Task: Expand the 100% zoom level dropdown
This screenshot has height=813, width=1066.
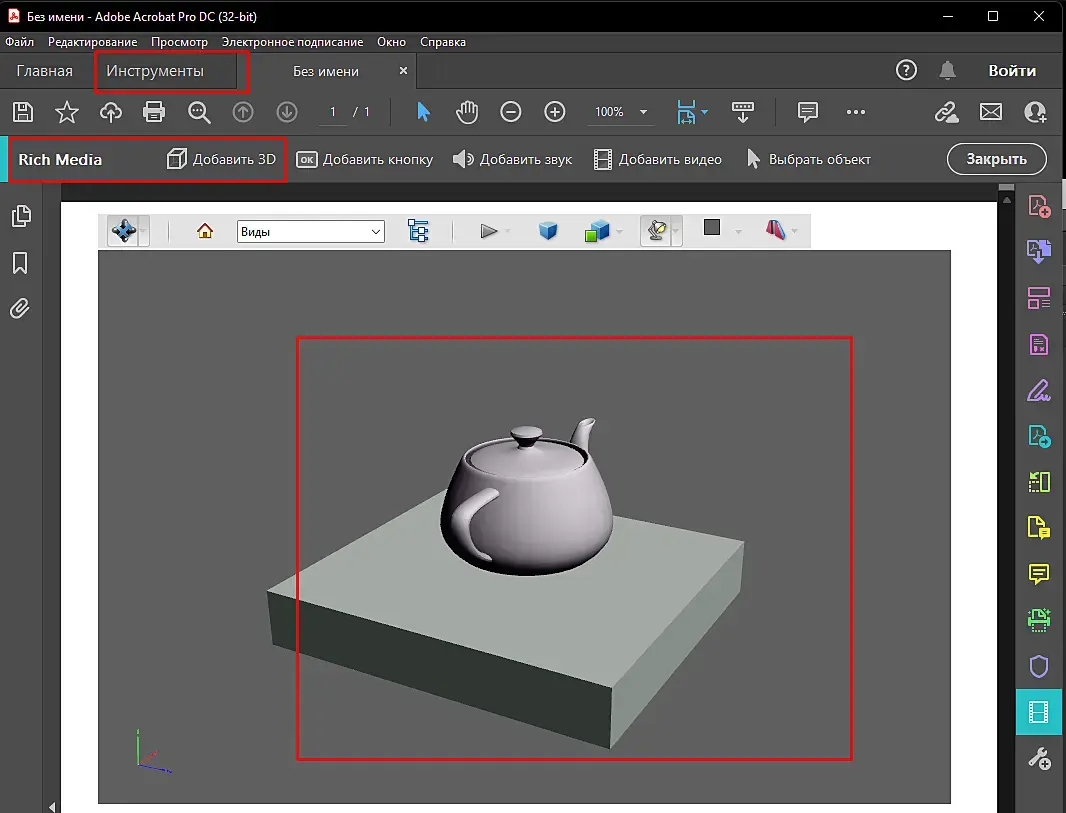Action: 643,112
